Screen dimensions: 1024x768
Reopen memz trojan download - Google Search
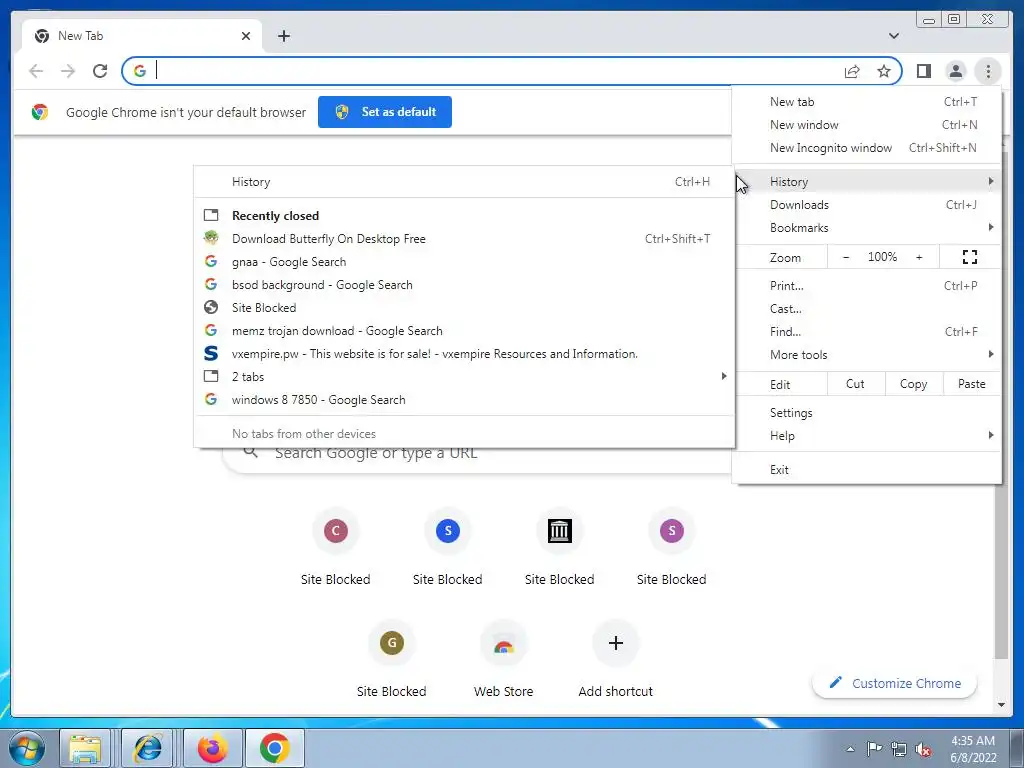(x=464, y=330)
